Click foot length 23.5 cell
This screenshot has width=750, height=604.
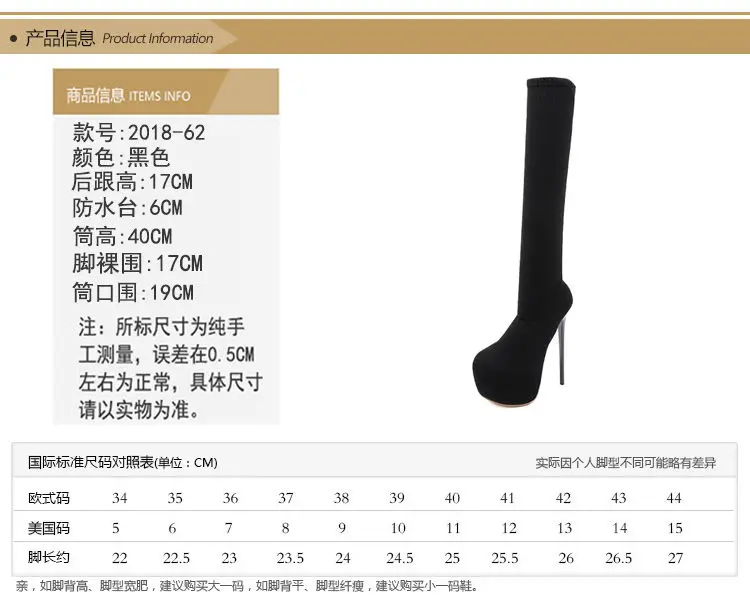pyautogui.click(x=290, y=558)
